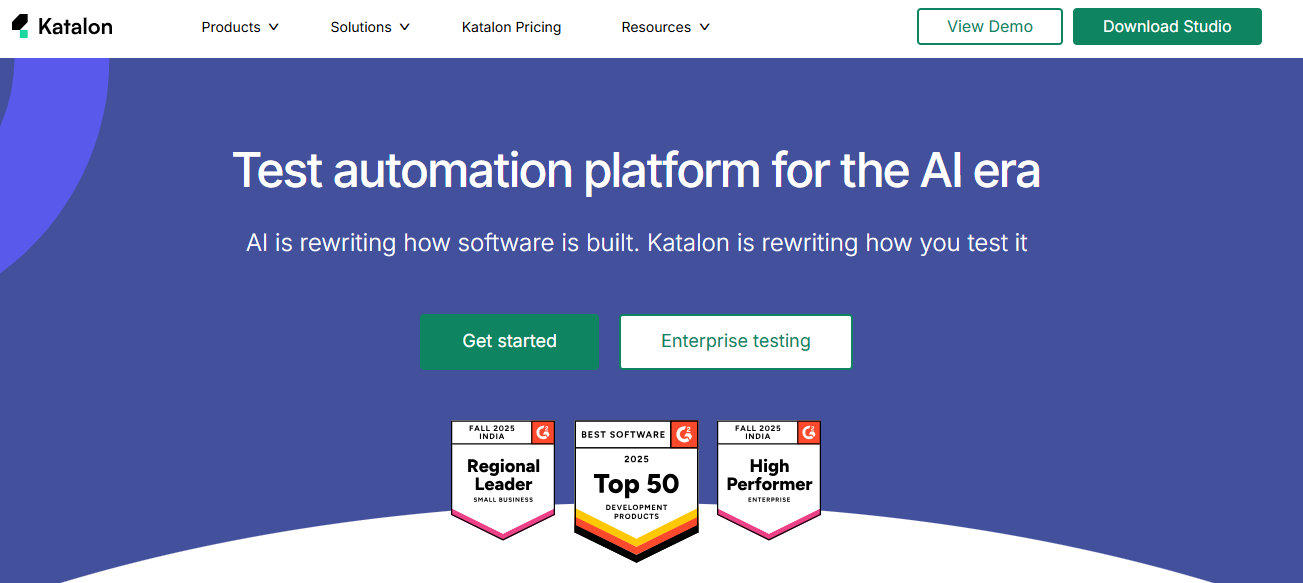Open the Products menu
The image size is (1303, 583).
tap(231, 27)
